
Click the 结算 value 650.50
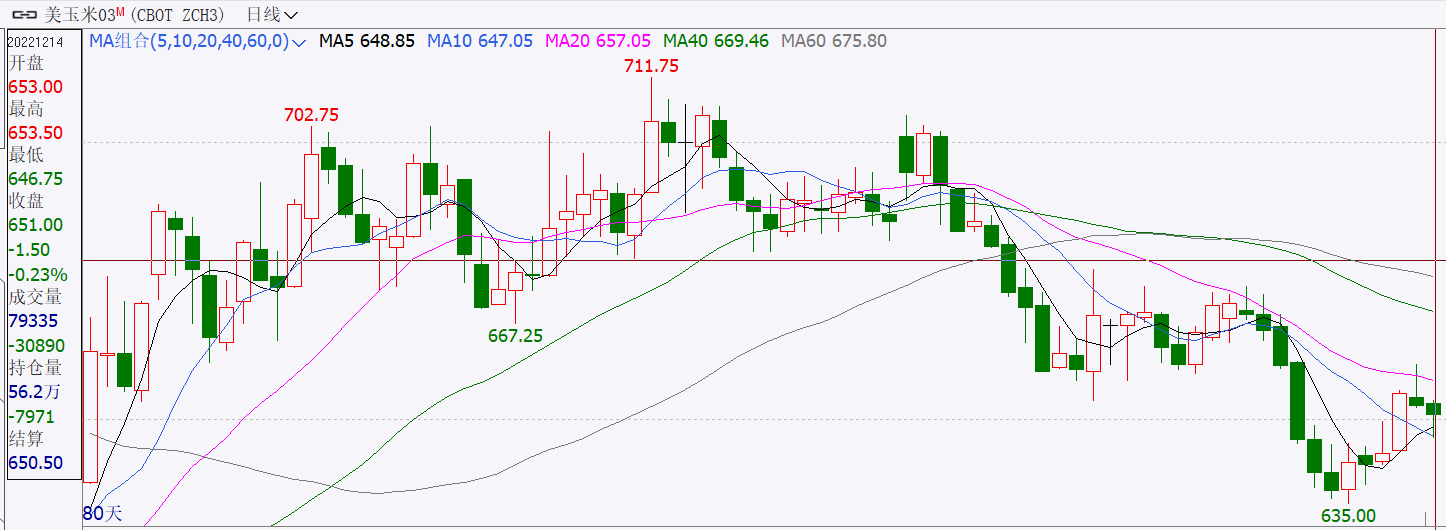pyautogui.click(x=35, y=463)
